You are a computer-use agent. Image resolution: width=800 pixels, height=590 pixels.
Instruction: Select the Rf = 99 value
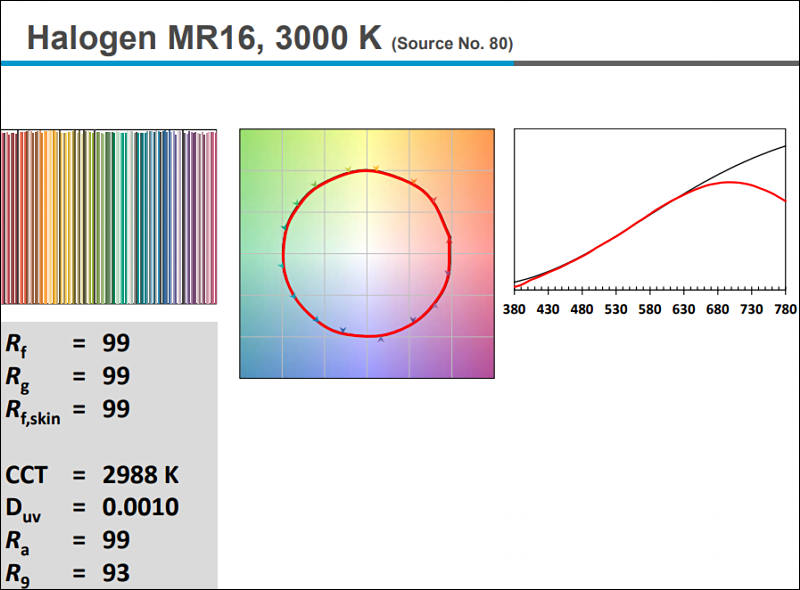[x=116, y=342]
